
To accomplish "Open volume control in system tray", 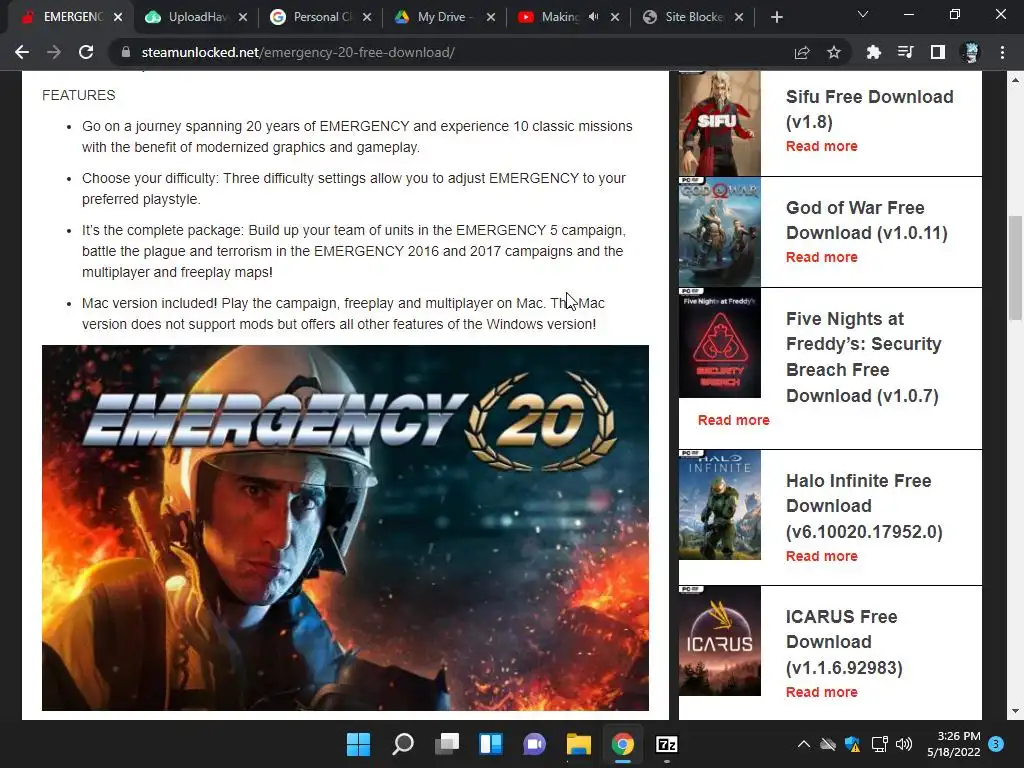I will pyautogui.click(x=904, y=744).
